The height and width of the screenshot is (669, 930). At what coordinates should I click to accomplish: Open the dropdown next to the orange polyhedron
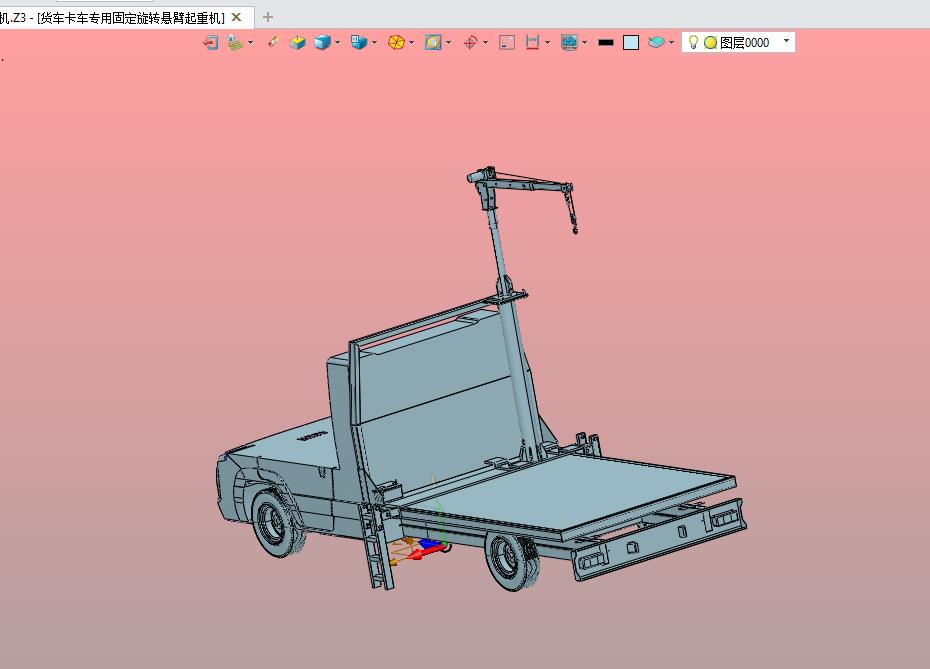(412, 42)
